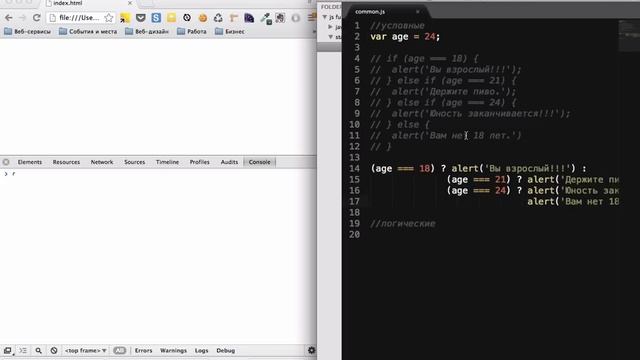Open the Работа bookmarks folder
The image size is (640, 360).
coord(192,31)
